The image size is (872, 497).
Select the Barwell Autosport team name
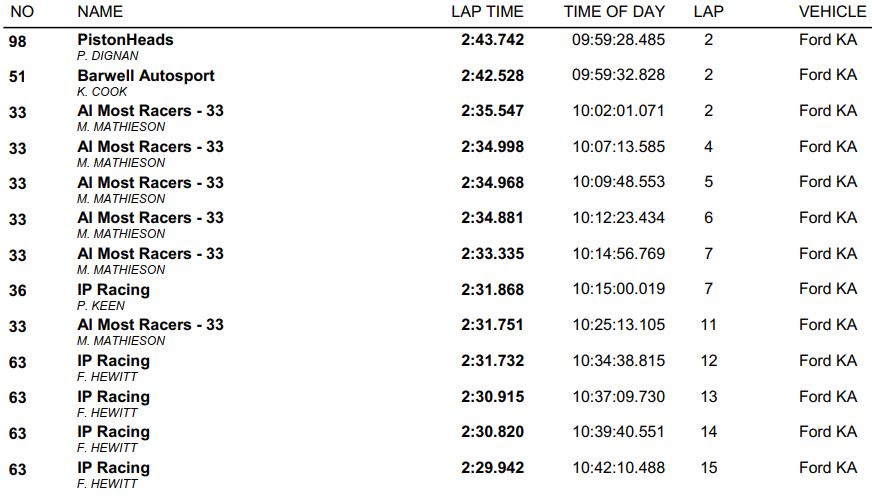tap(146, 76)
